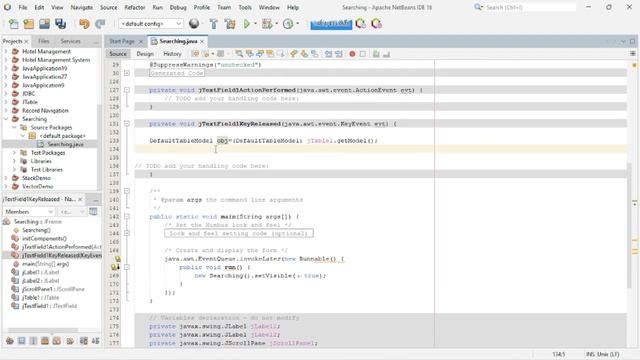Collapse the main method fold
Viewport: 640px width, 360px height.
[x=127, y=216]
